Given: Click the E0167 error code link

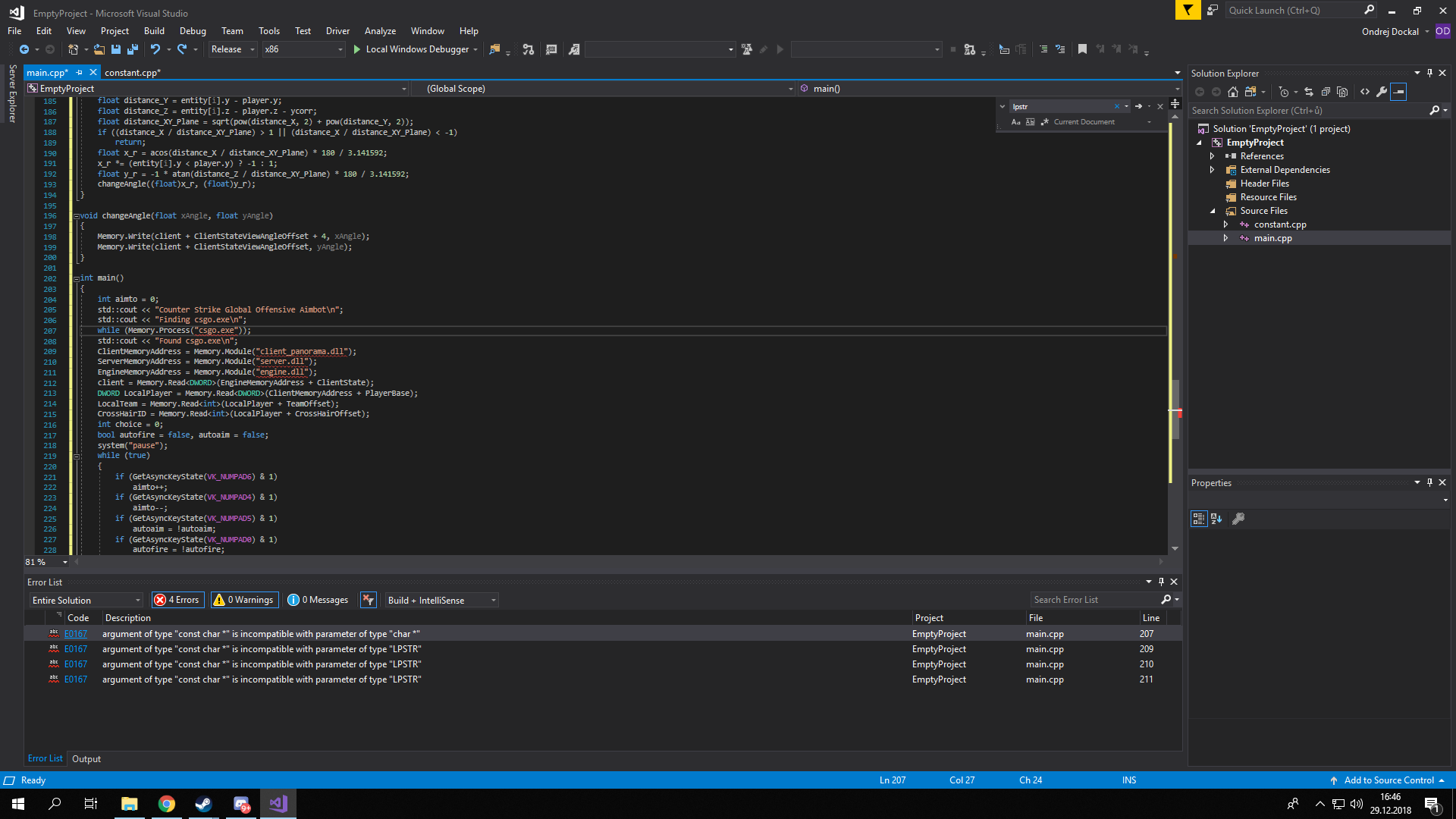Looking at the screenshot, I should pos(75,633).
